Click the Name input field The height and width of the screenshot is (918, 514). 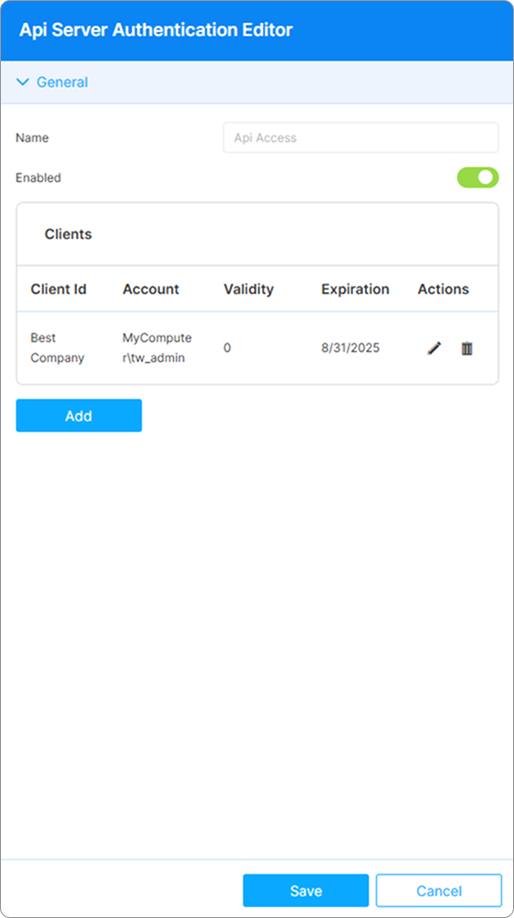click(x=361, y=138)
